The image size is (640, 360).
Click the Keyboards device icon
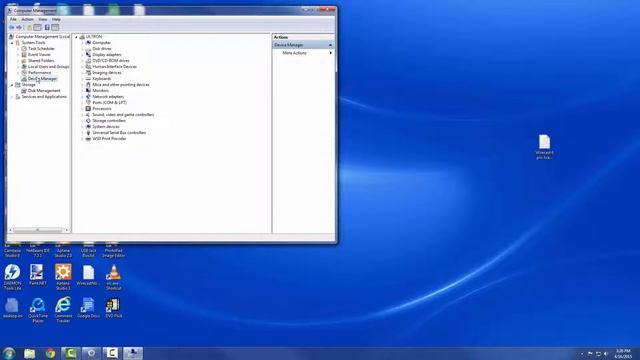pos(88,78)
